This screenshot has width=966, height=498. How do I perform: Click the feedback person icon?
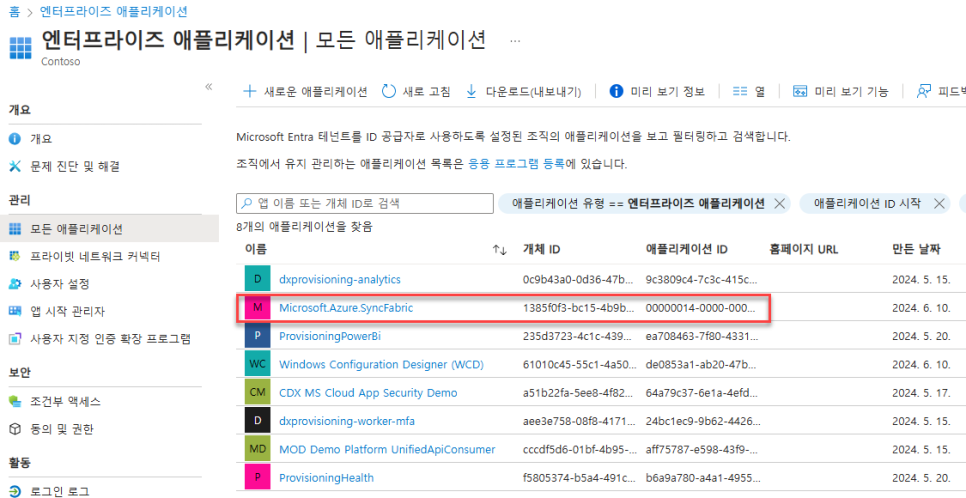923,91
